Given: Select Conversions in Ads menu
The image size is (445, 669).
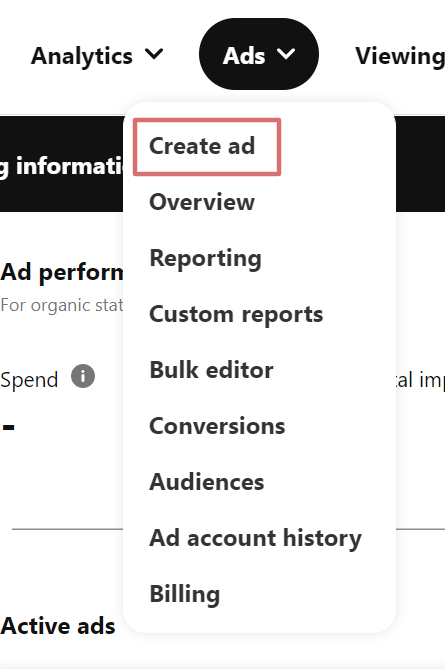Looking at the screenshot, I should pos(217,426).
